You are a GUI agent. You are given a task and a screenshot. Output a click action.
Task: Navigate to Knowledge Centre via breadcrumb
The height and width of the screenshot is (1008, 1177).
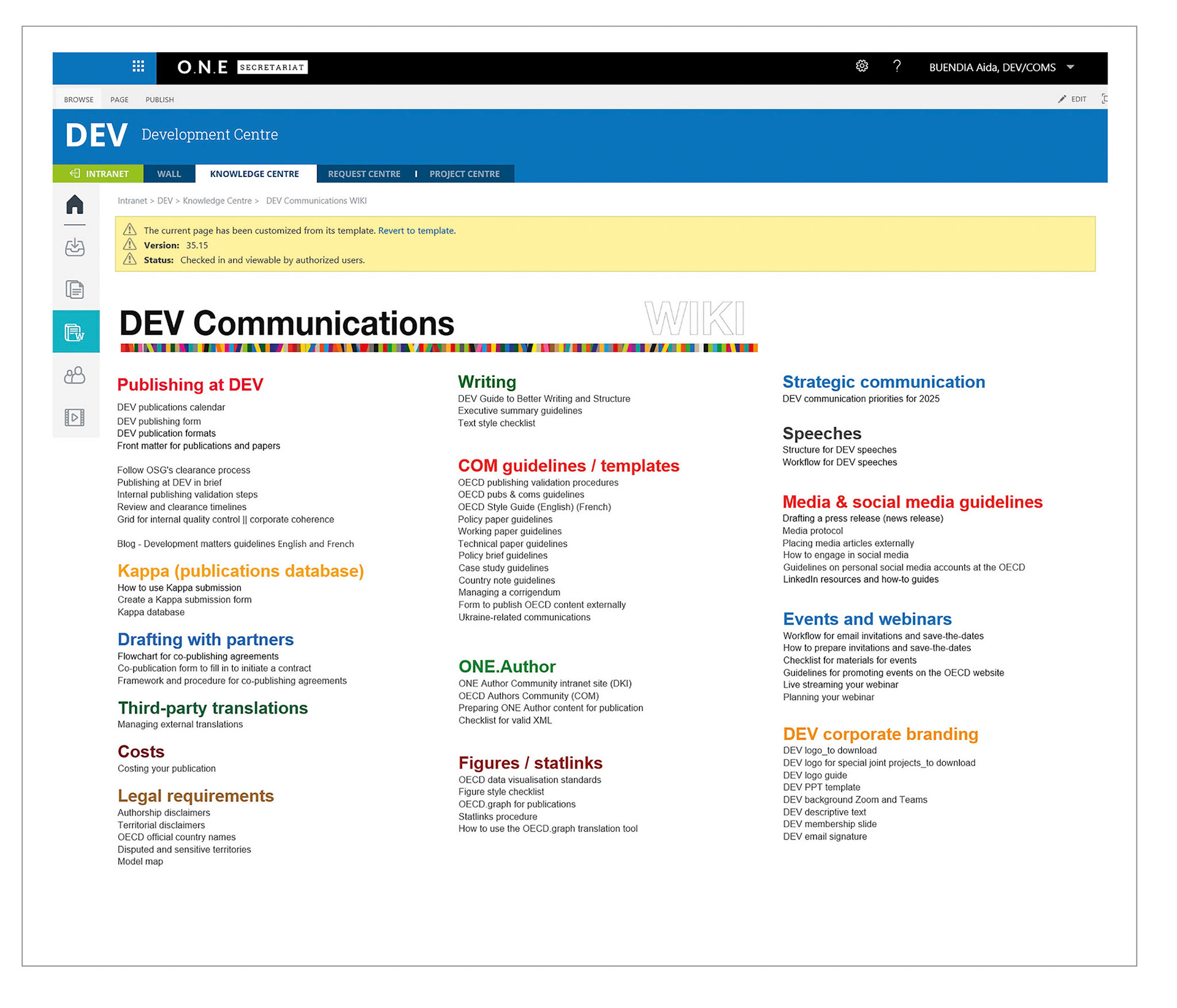(x=217, y=200)
